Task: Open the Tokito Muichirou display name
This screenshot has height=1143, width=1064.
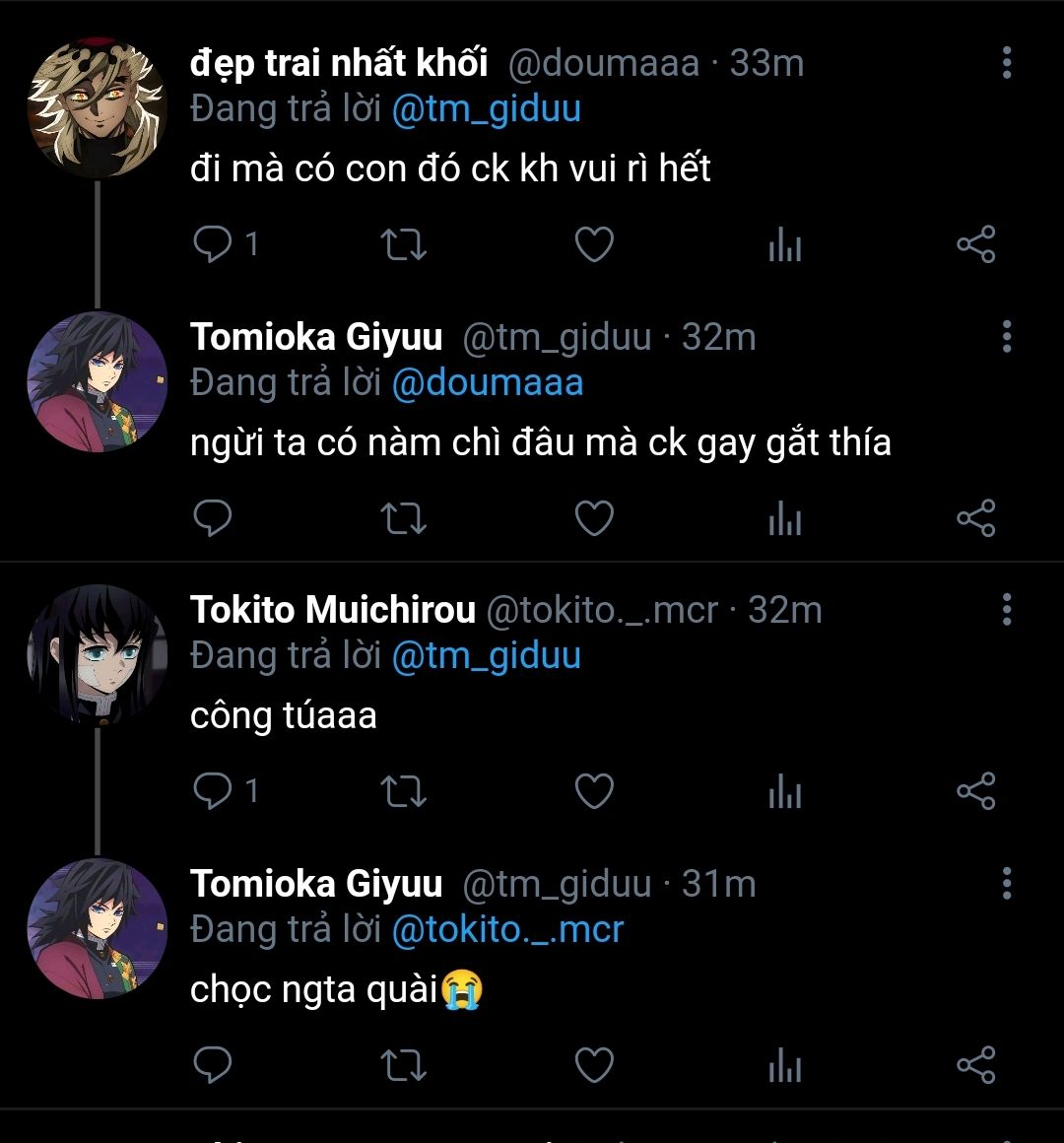Action: click(333, 610)
